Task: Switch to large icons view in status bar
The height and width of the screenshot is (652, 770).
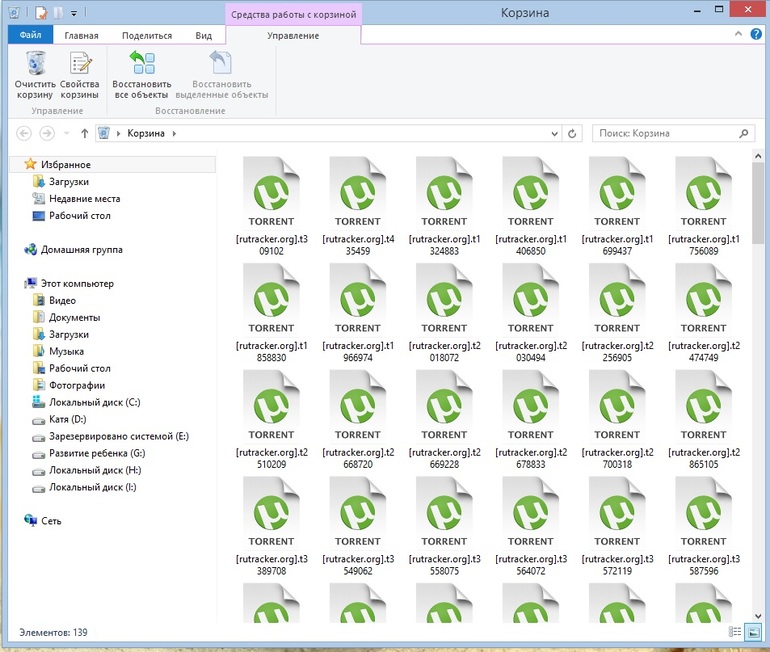Action: pos(753,632)
